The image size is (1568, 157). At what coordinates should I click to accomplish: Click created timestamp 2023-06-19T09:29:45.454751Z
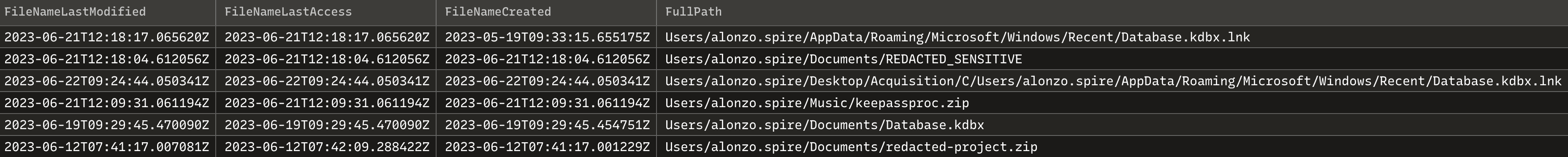coord(547,125)
